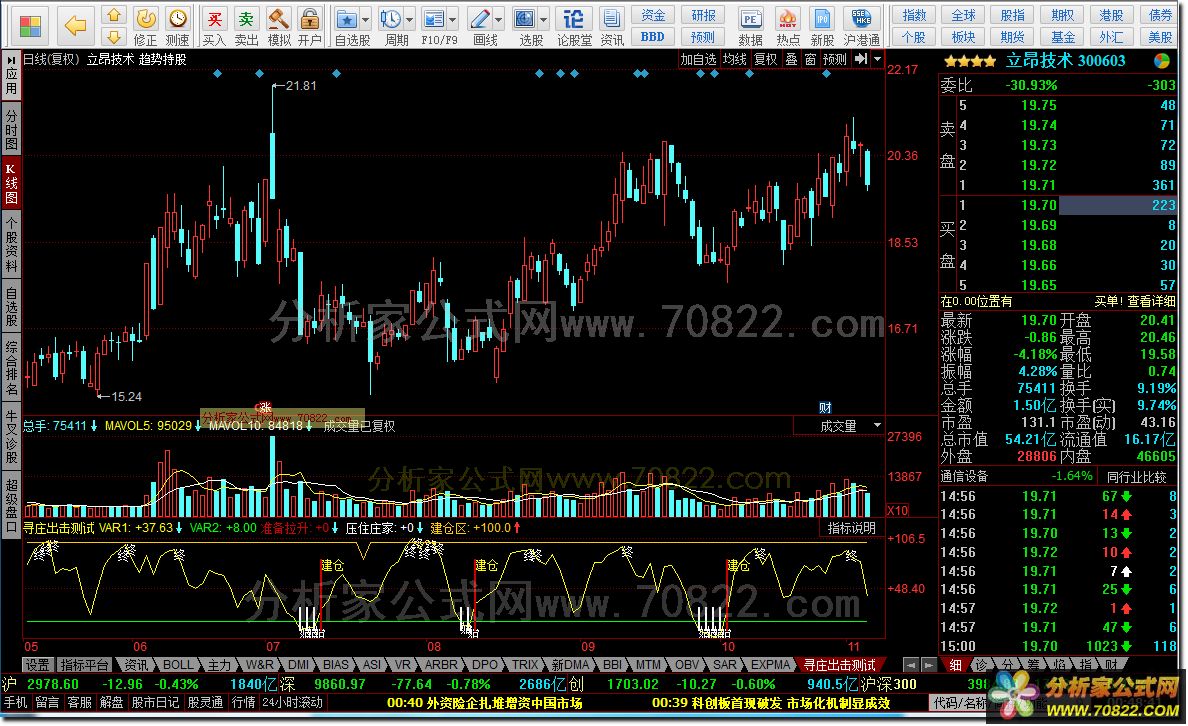
Task: Click the yellow down arrow icon
Action: 114,36
